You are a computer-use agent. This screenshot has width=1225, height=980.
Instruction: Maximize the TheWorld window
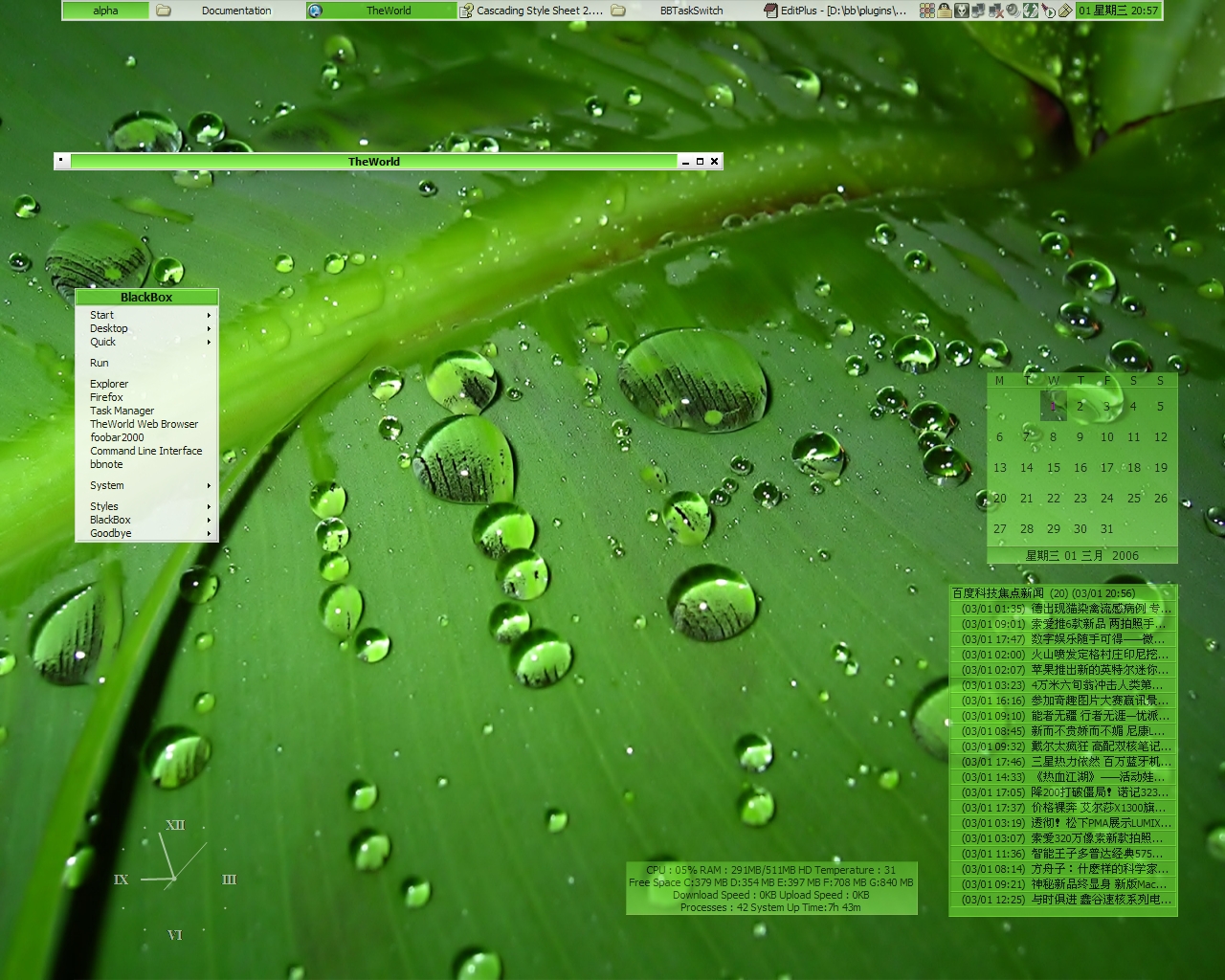700,162
